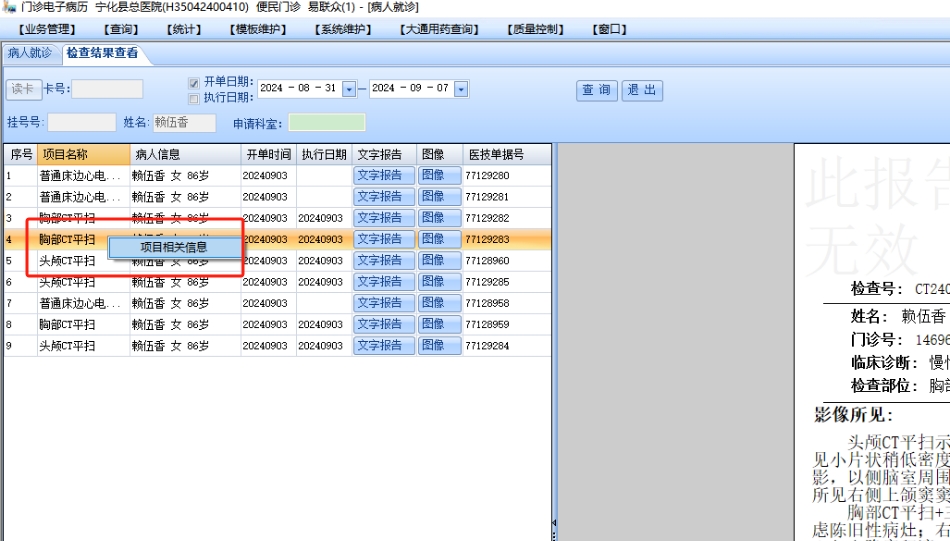The height and width of the screenshot is (541, 950).
Task: Click the 退出 button
Action: pos(642,90)
